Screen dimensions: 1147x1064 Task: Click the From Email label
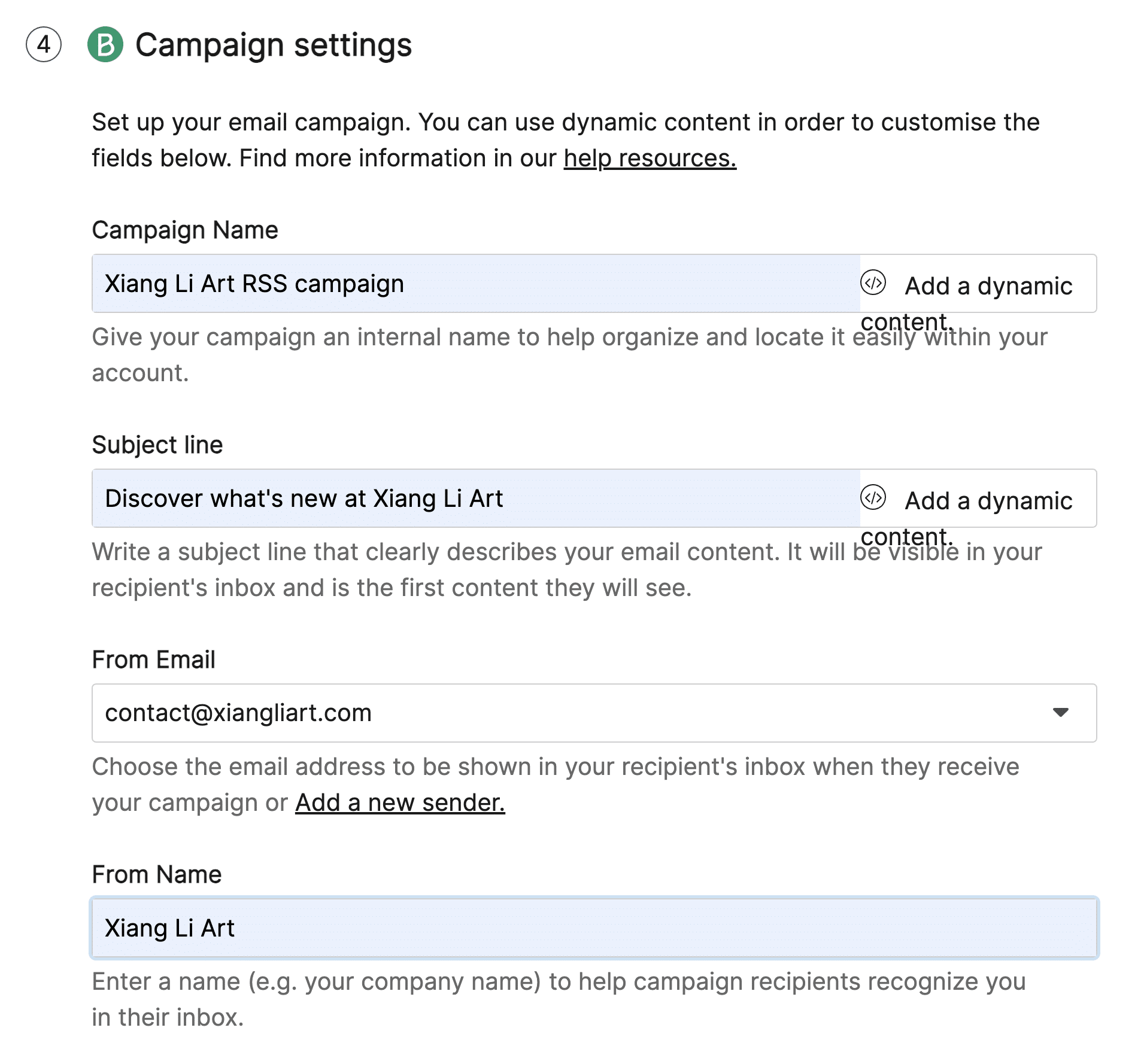click(153, 659)
